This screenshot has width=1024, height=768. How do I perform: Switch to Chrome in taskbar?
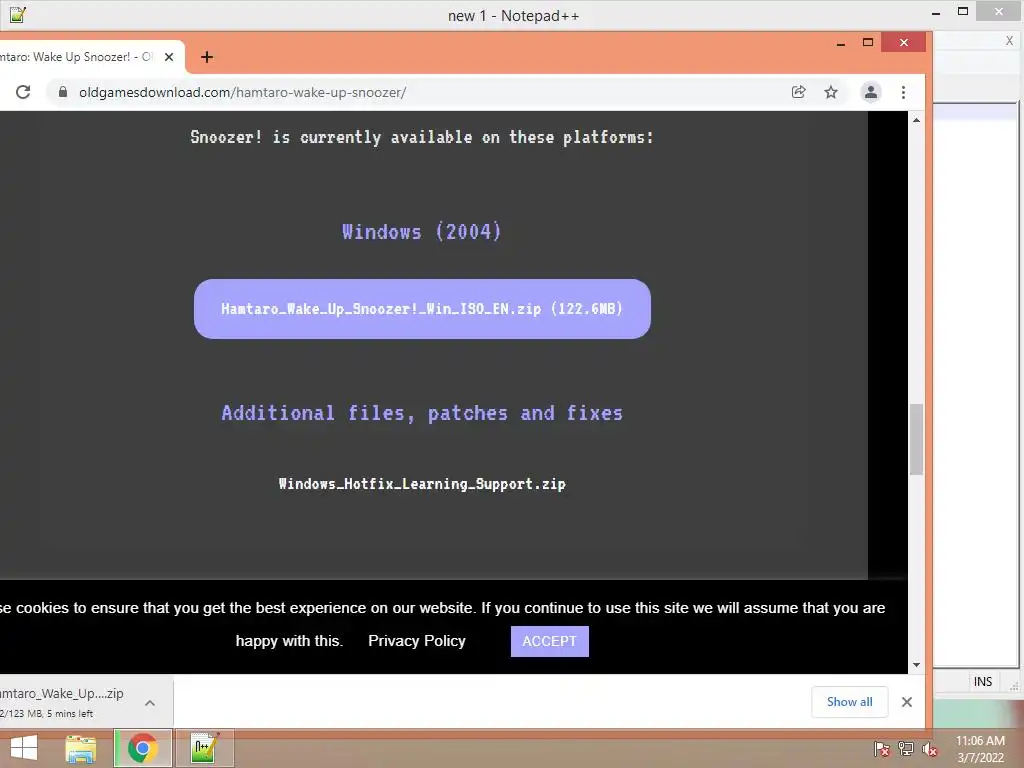tap(143, 748)
